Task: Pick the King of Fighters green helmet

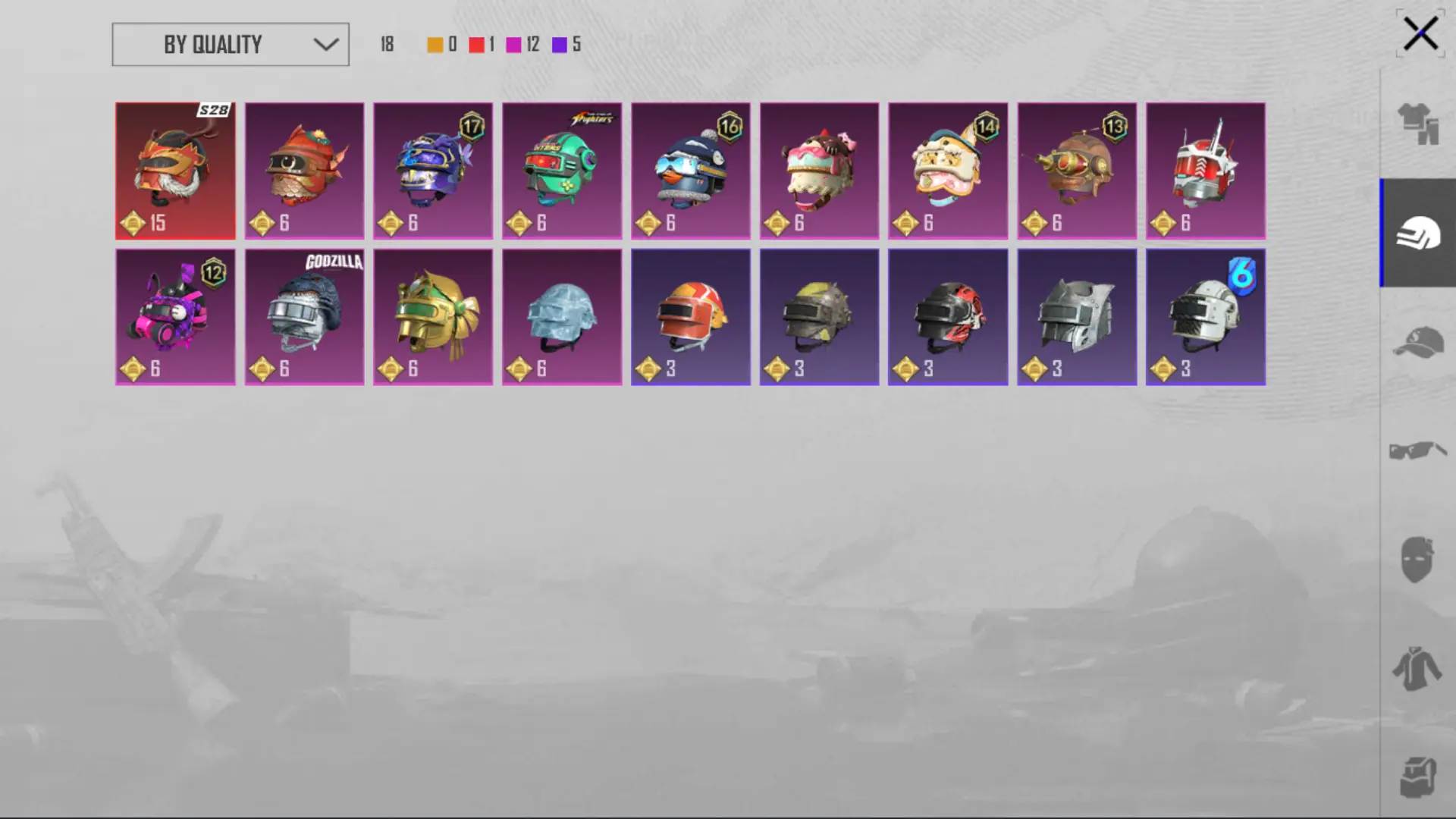Action: click(562, 171)
